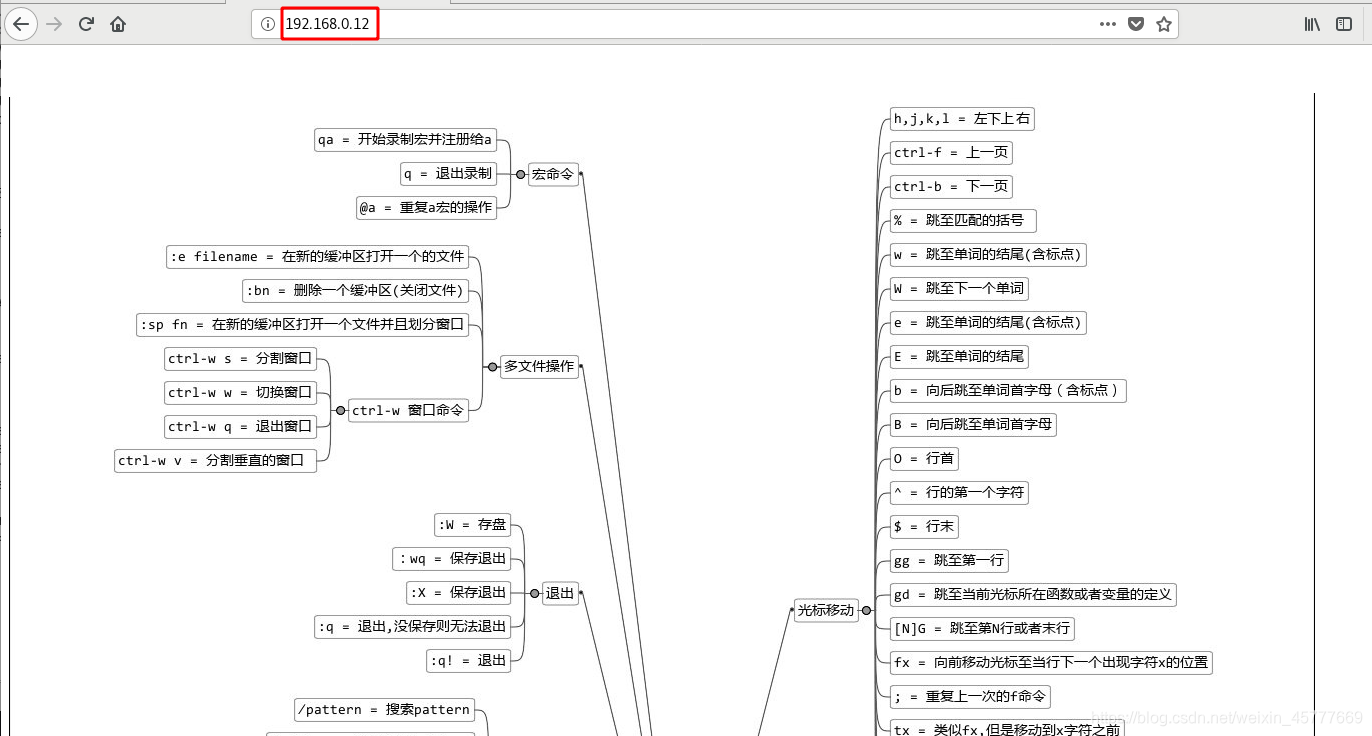
Task: Click node '/pattern = 搜索pattern'
Action: tap(384, 710)
